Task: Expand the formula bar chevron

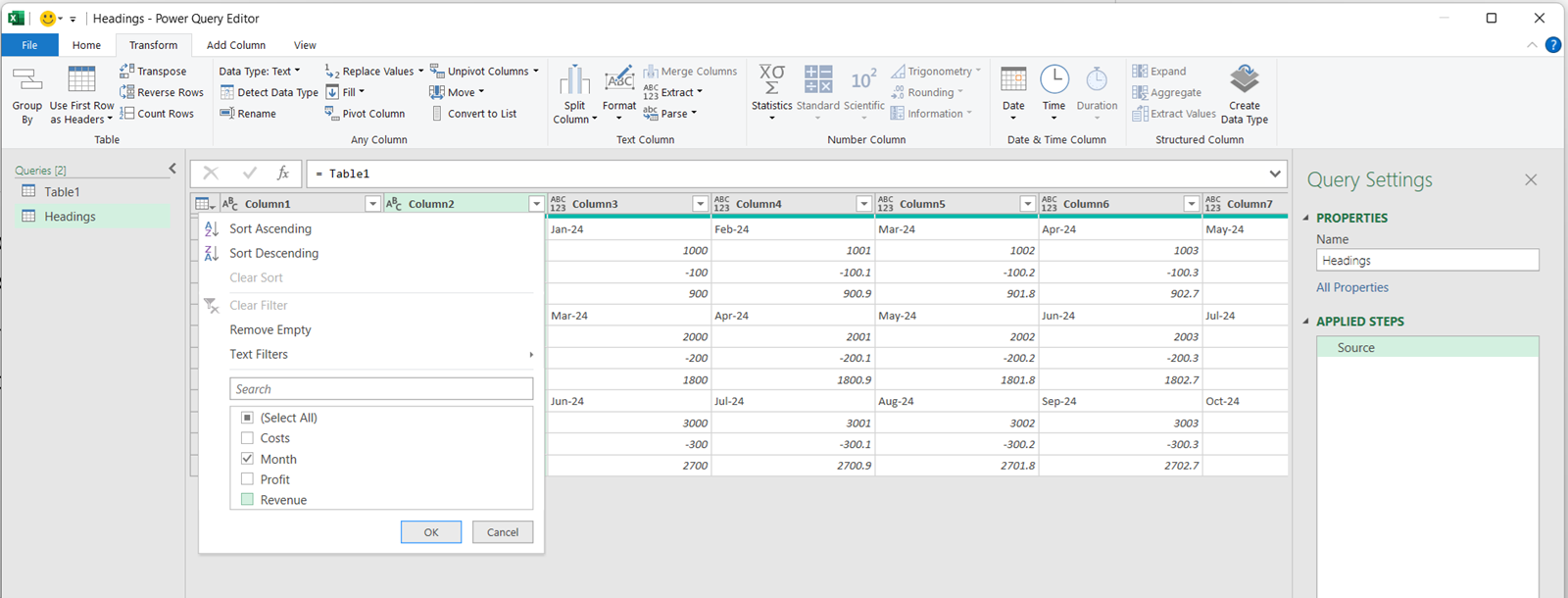Action: point(1274,174)
